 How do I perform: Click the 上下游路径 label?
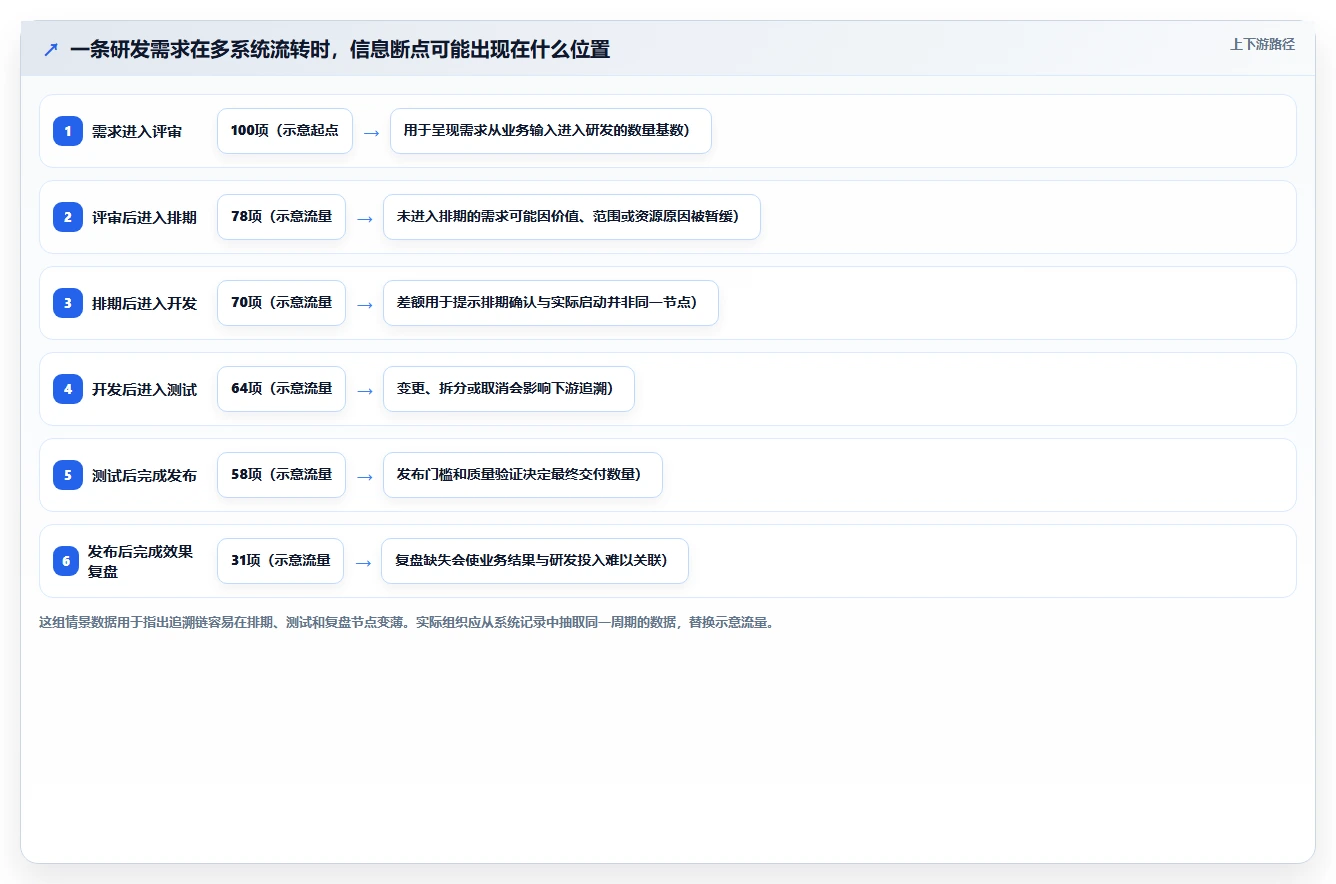click(x=1262, y=44)
